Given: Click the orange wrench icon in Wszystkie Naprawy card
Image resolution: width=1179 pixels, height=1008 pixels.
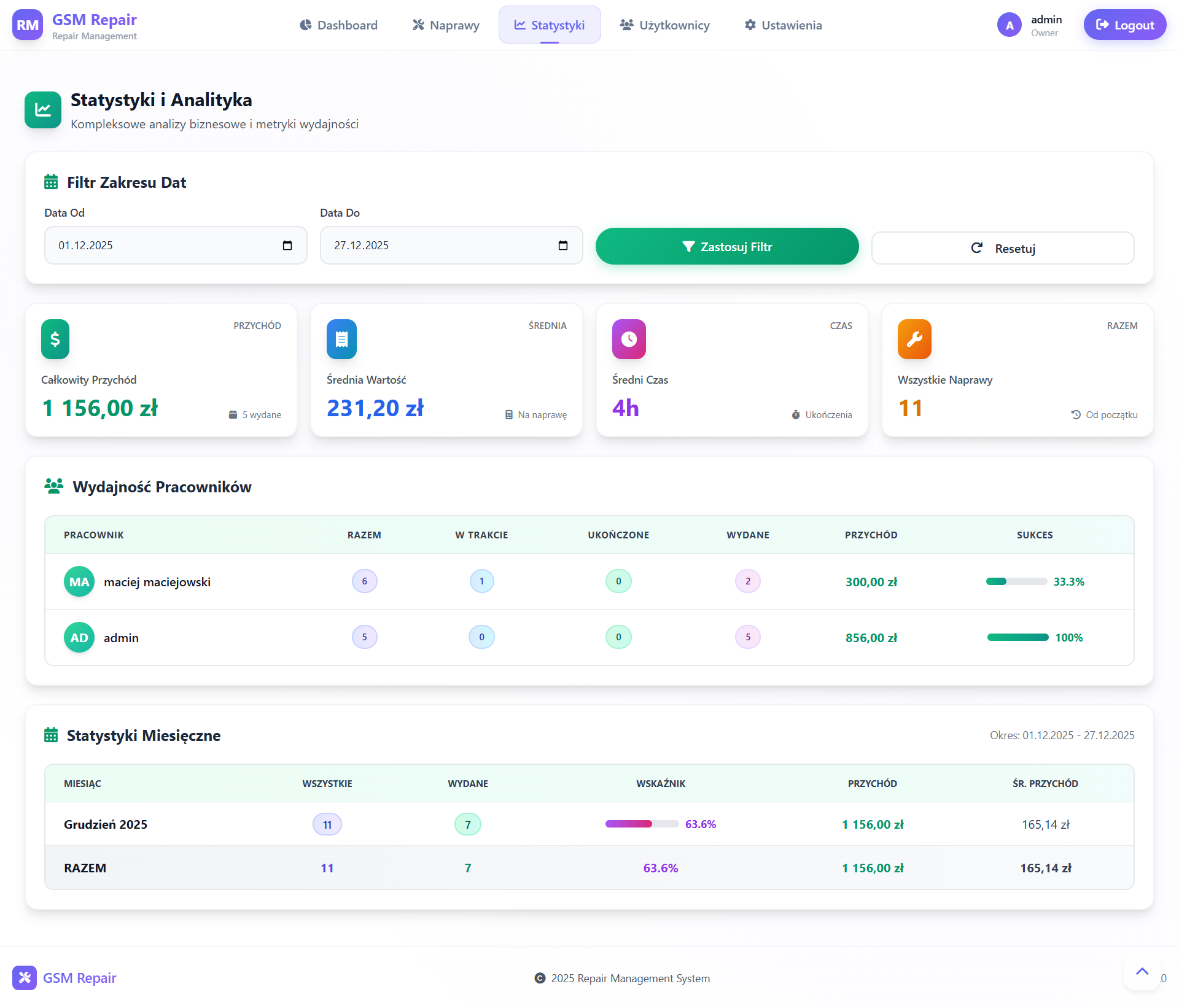Looking at the screenshot, I should coord(914,339).
